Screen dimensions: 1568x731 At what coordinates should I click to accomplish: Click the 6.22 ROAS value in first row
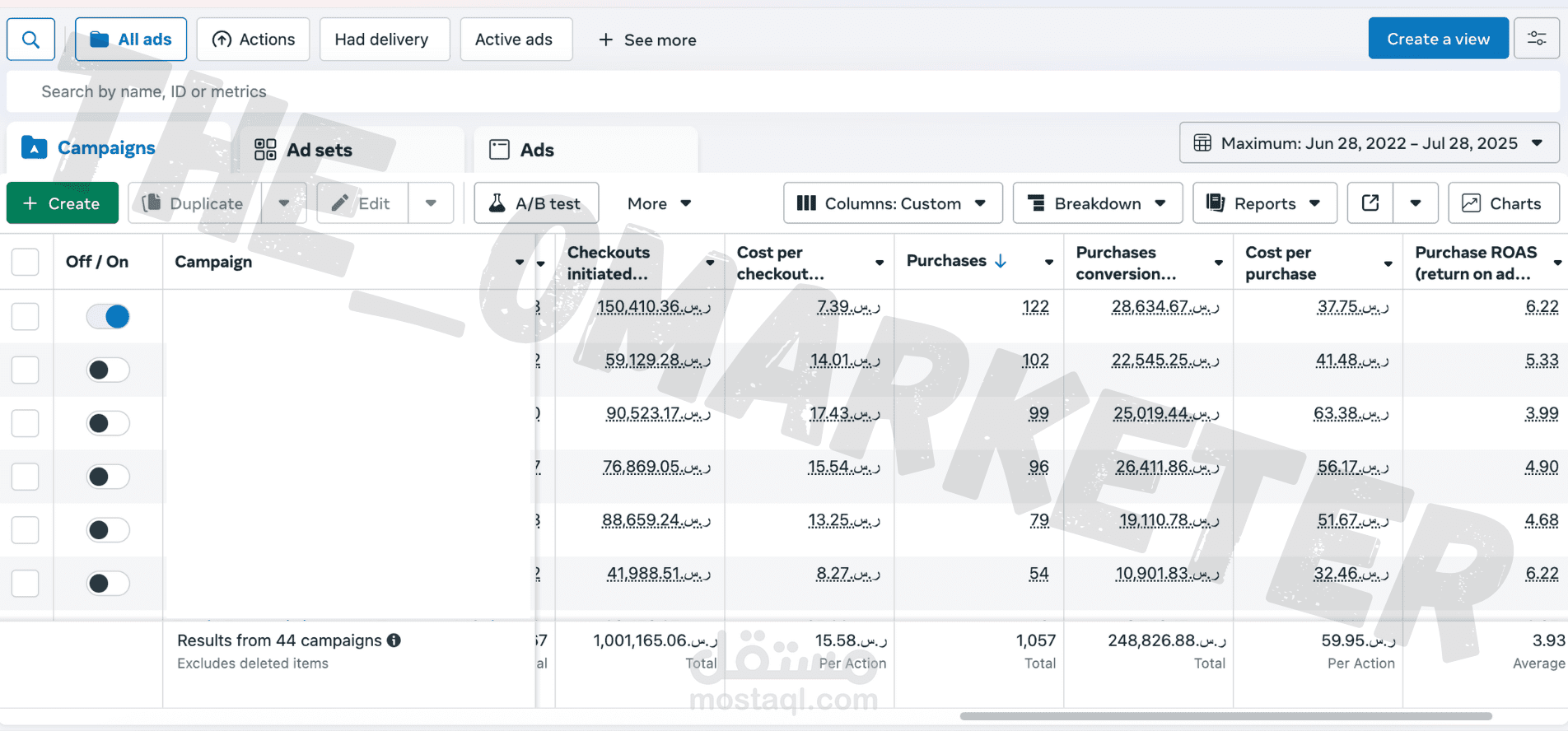pyautogui.click(x=1542, y=307)
